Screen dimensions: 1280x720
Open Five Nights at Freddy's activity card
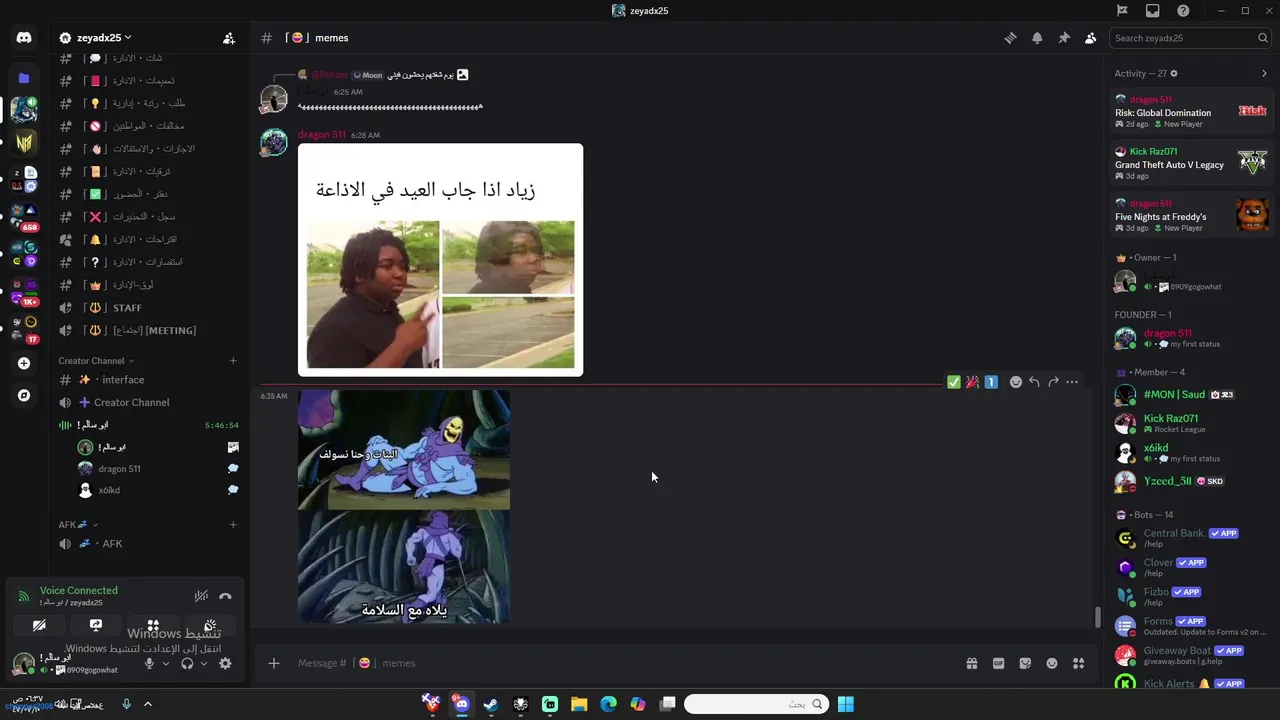click(x=1192, y=216)
